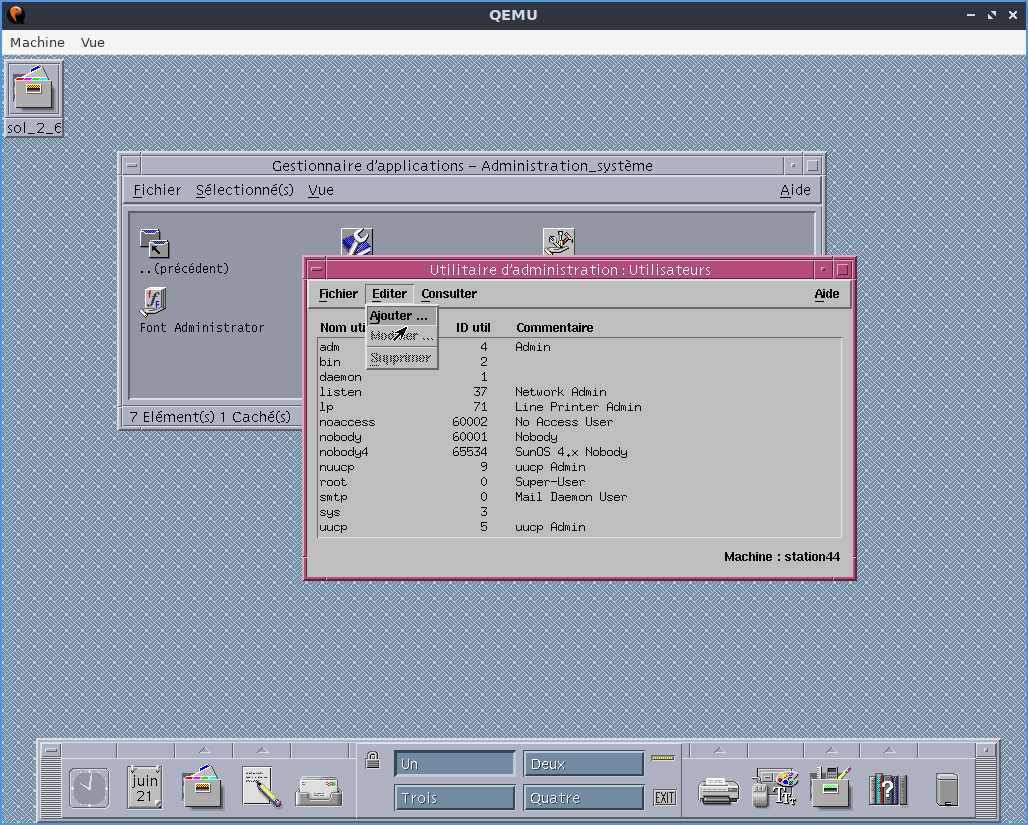This screenshot has height=825, width=1028.
Task: Open the printer icon on the front panel
Action: point(719,791)
